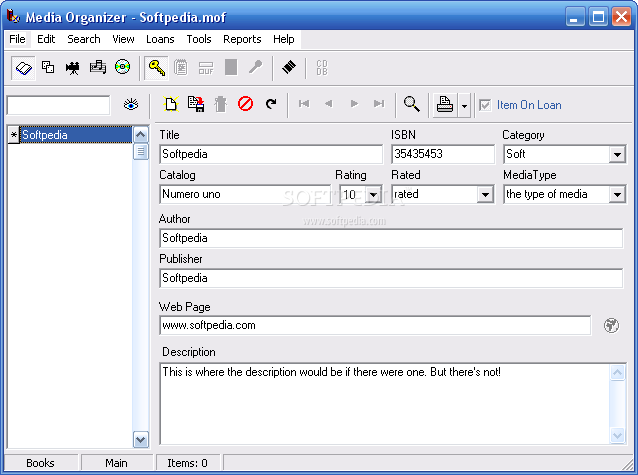Select the Books media type icon
Image resolution: width=638 pixels, height=475 pixels.
point(24,68)
